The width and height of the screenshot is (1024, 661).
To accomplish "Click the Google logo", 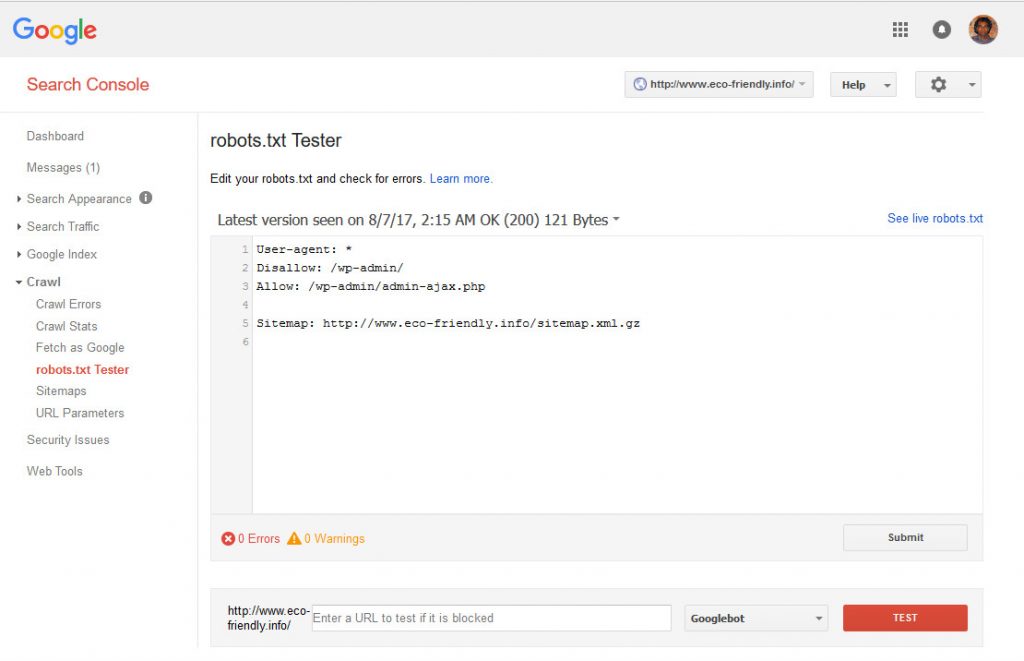I will (55, 30).
